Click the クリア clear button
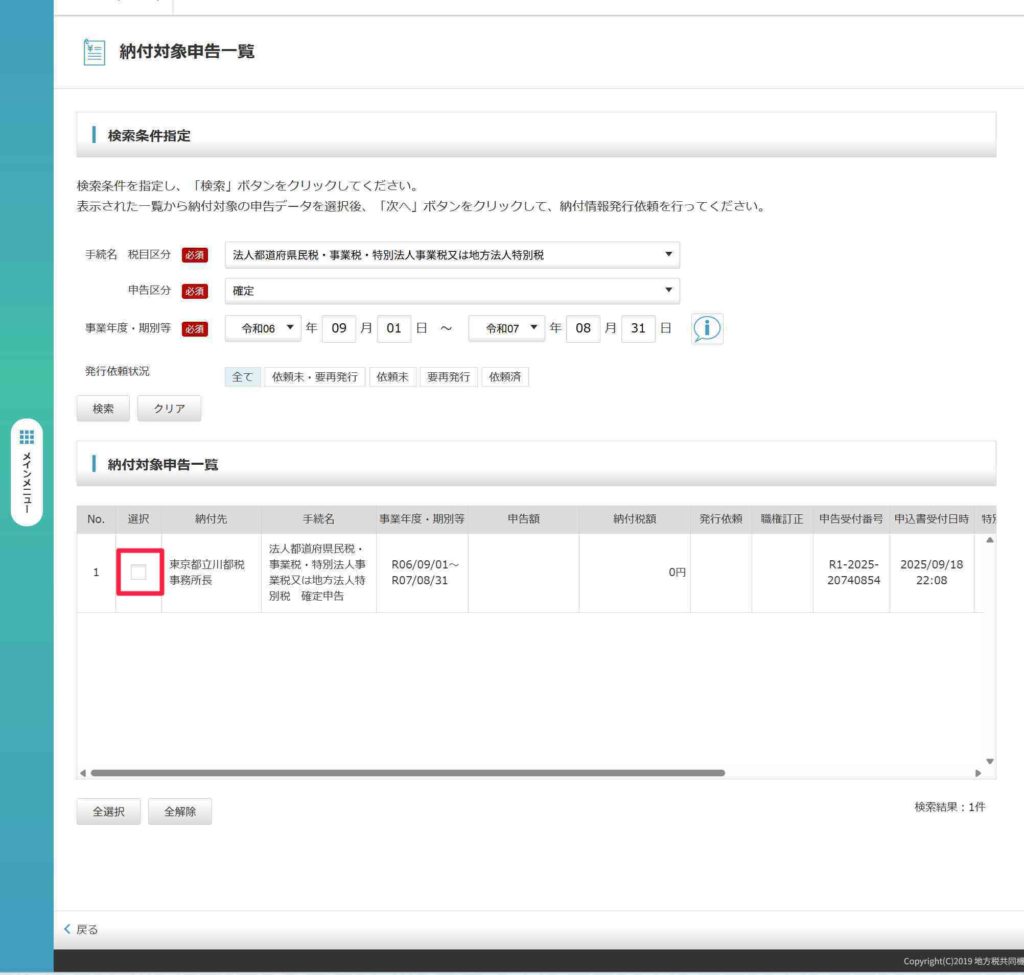Image resolution: width=1024 pixels, height=975 pixels. tap(169, 409)
